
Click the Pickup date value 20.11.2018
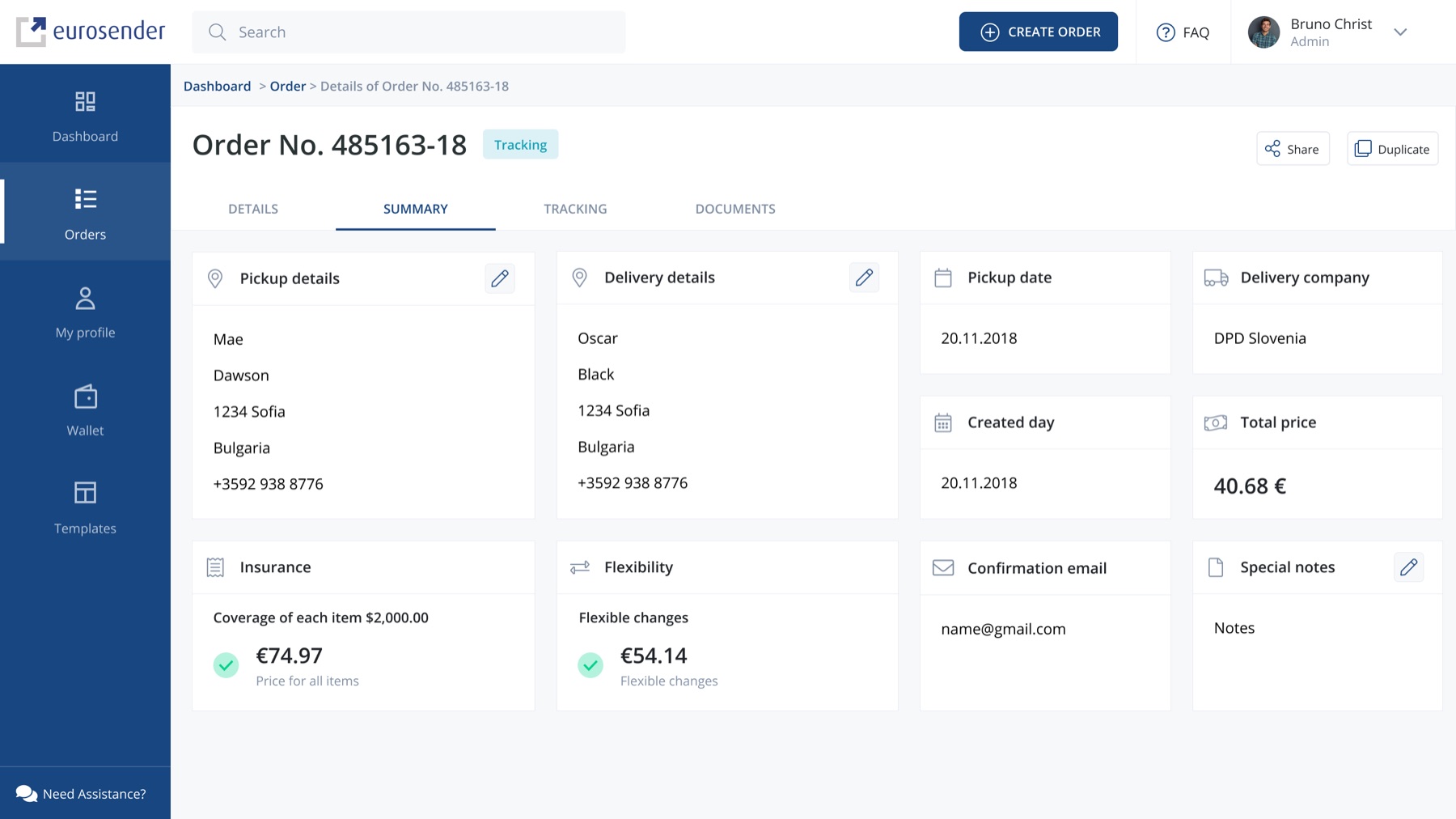coord(979,338)
